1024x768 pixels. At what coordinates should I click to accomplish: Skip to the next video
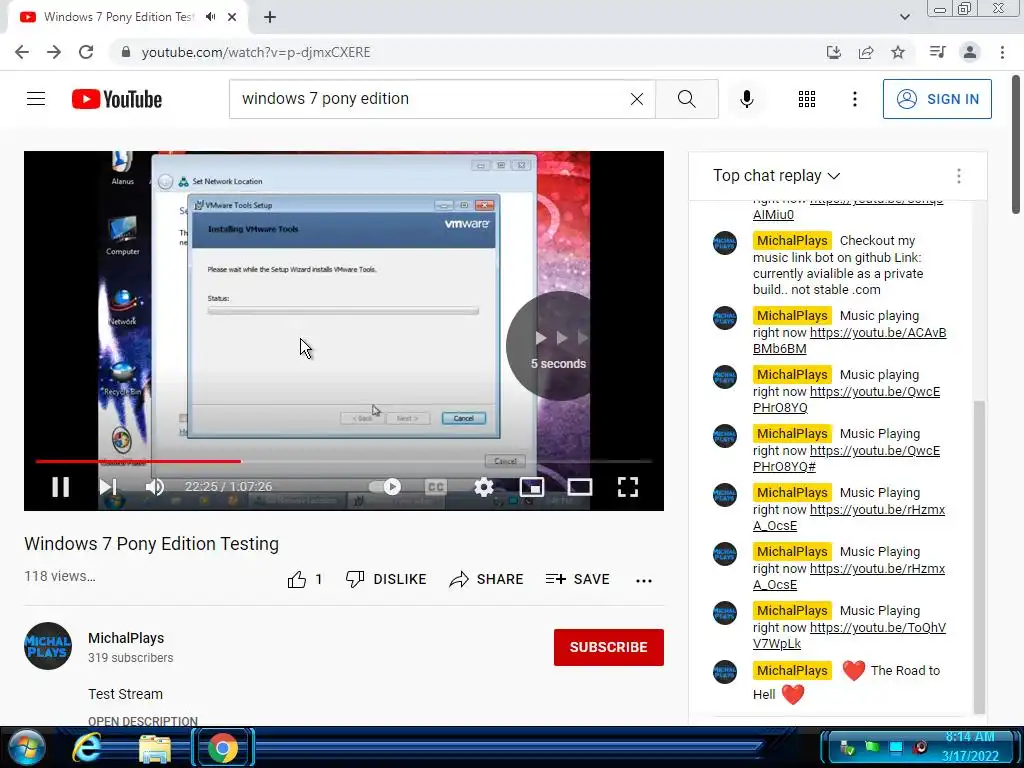pyautogui.click(x=108, y=487)
